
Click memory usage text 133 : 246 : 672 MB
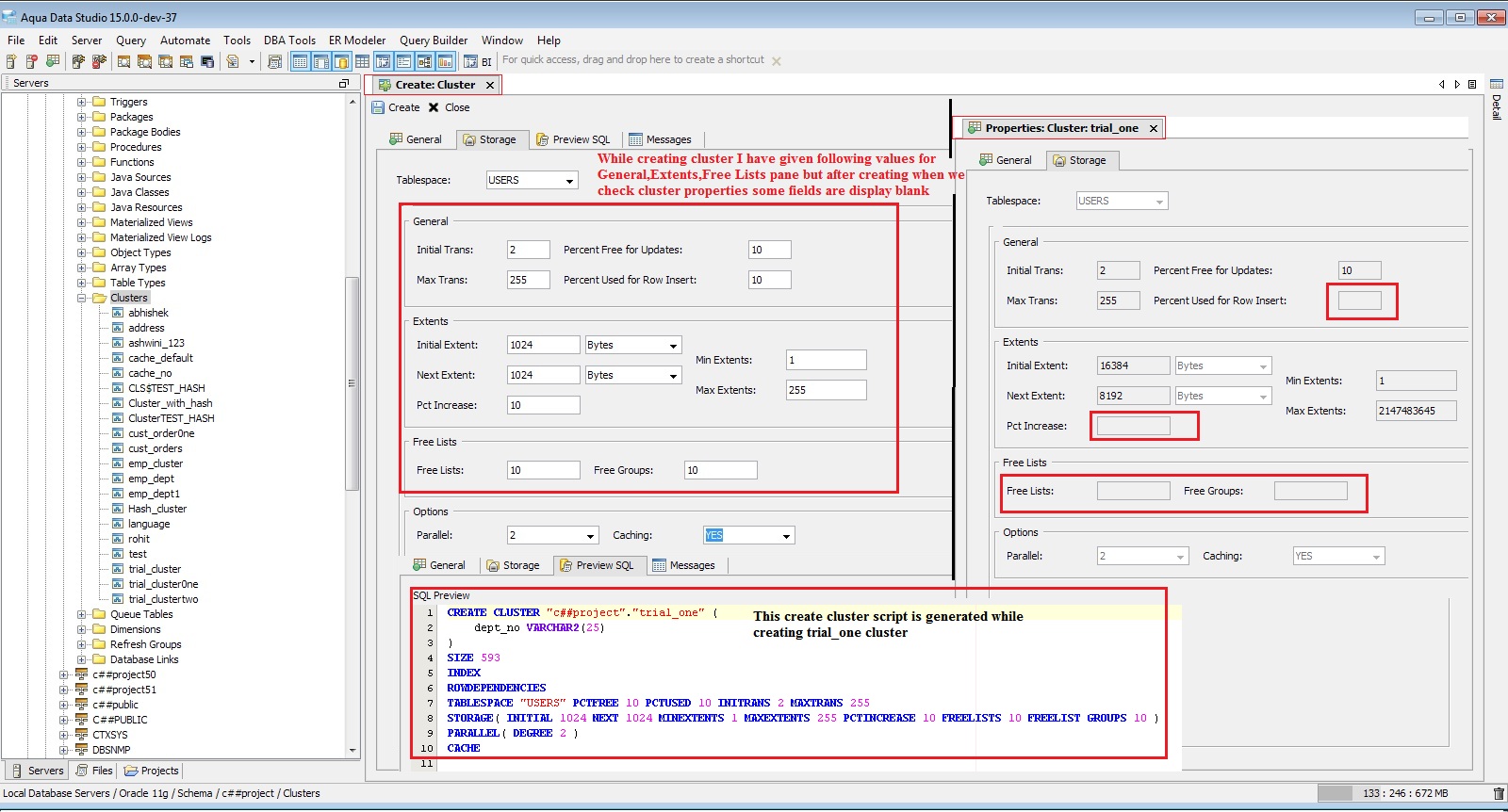click(1405, 793)
